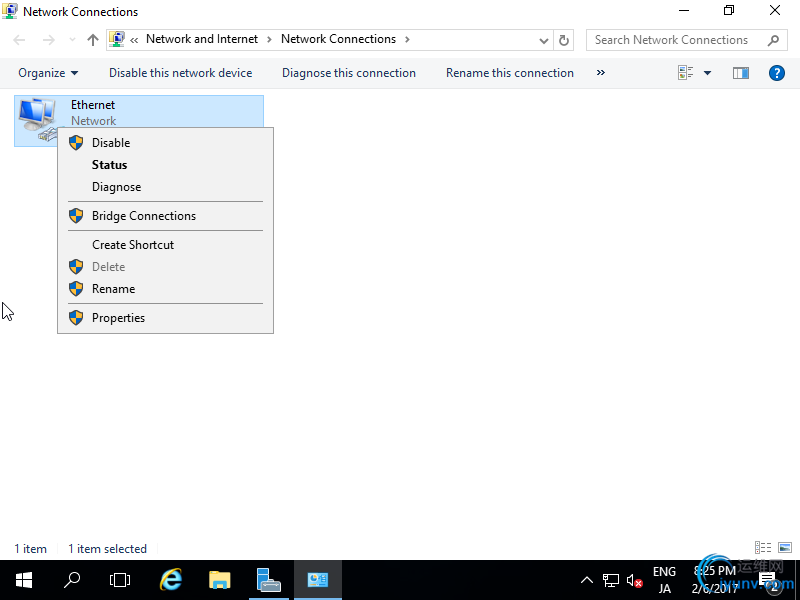800x600 pixels.
Task: Open File Explorer from taskbar
Action: click(x=220, y=580)
